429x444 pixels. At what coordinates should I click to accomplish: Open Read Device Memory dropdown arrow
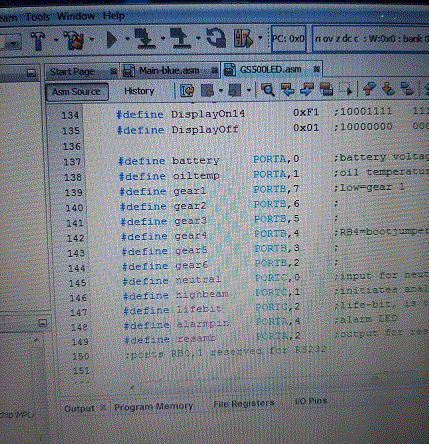(198, 38)
